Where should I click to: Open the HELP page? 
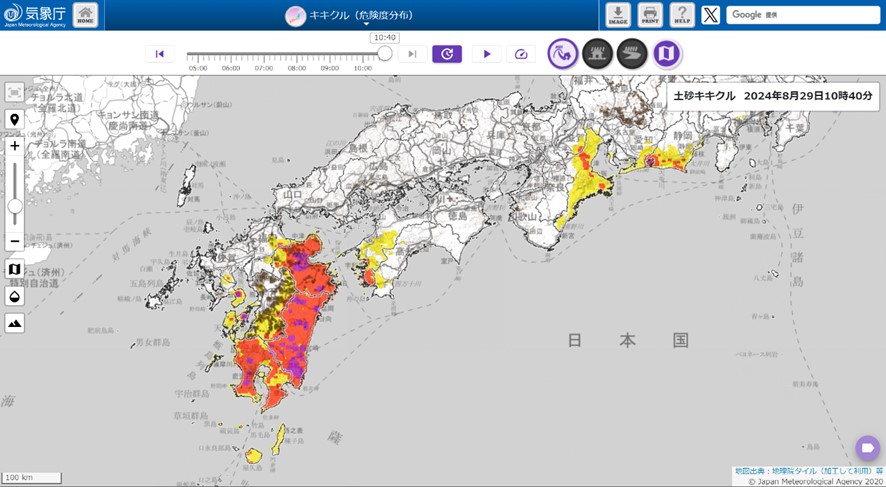682,15
